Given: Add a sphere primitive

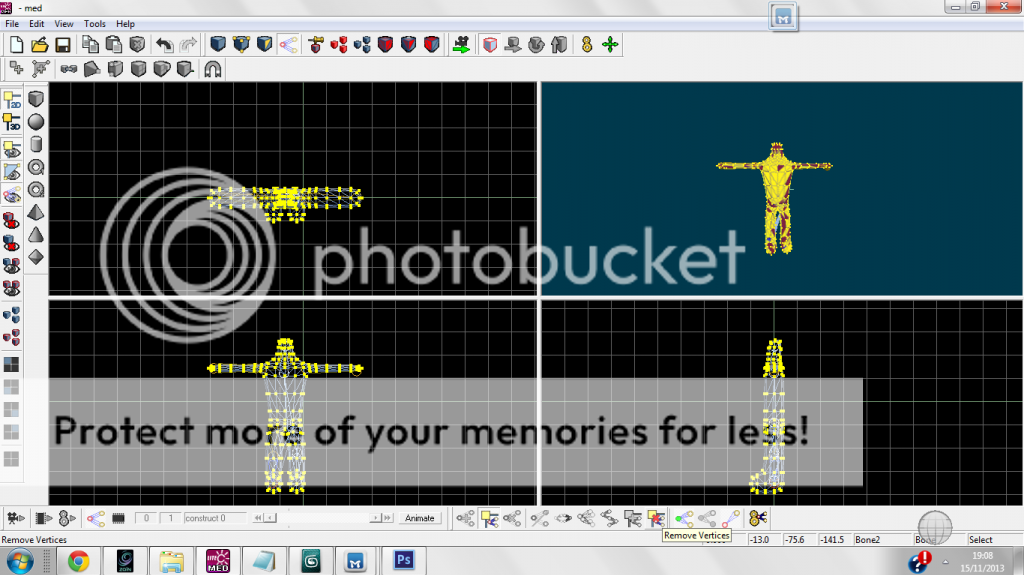Looking at the screenshot, I should (36, 122).
